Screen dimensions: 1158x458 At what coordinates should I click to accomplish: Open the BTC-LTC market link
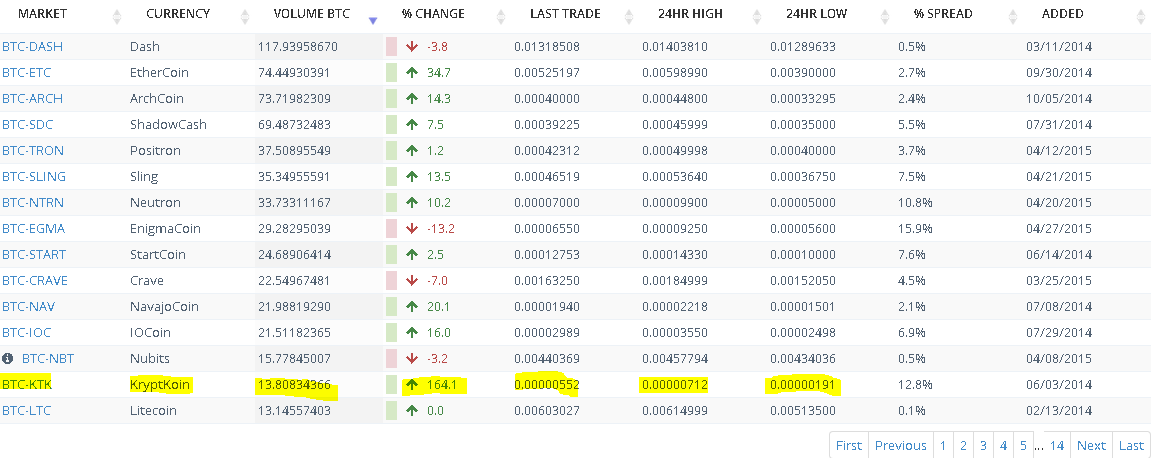coord(27,411)
